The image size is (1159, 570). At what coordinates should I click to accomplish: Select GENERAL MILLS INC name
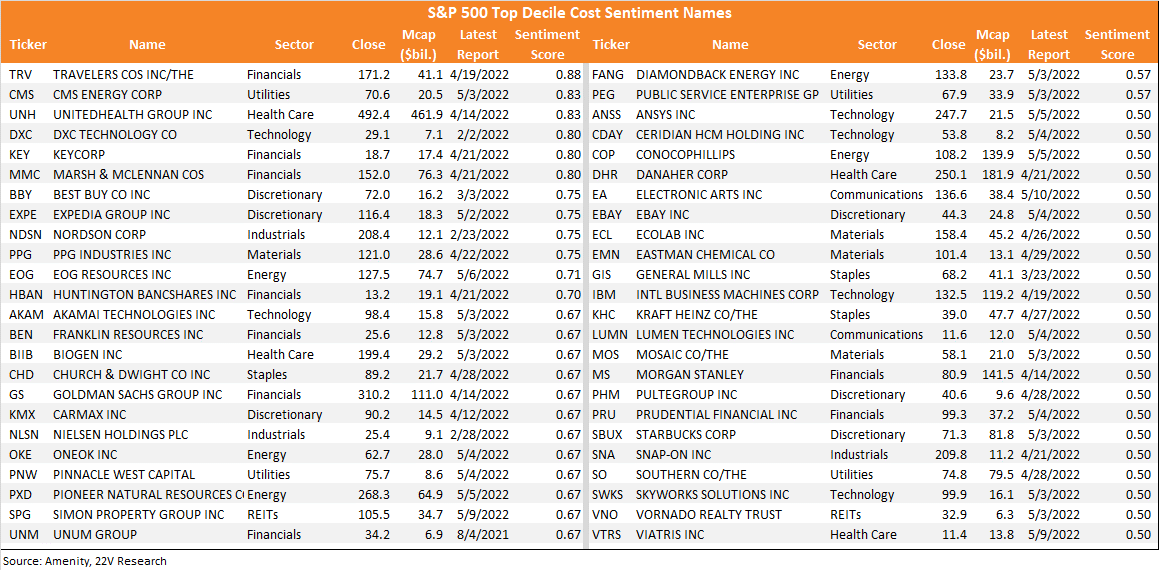point(693,274)
